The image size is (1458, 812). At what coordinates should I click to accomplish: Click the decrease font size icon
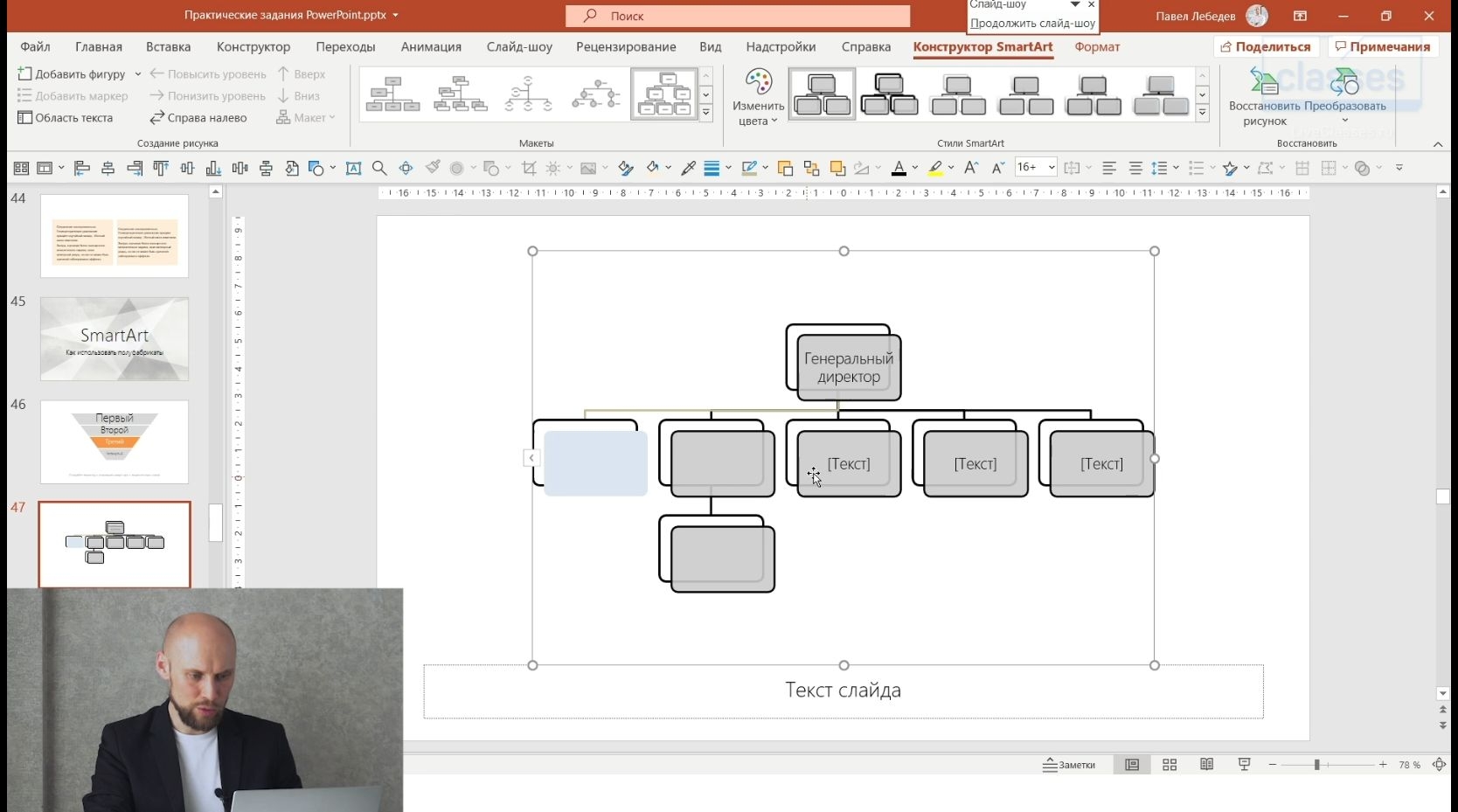coord(997,168)
